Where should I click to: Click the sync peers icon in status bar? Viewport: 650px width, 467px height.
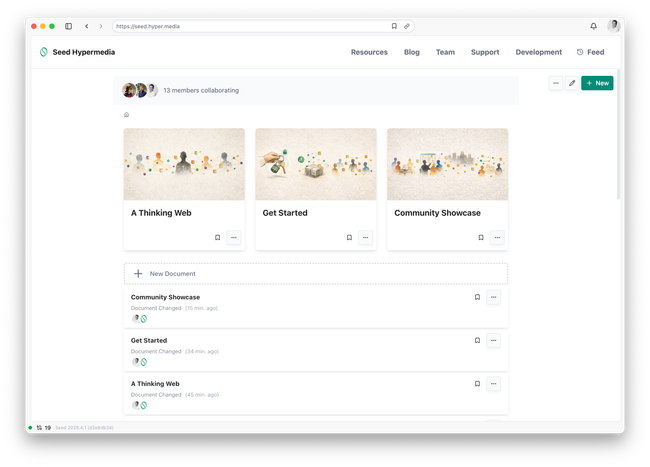38,427
